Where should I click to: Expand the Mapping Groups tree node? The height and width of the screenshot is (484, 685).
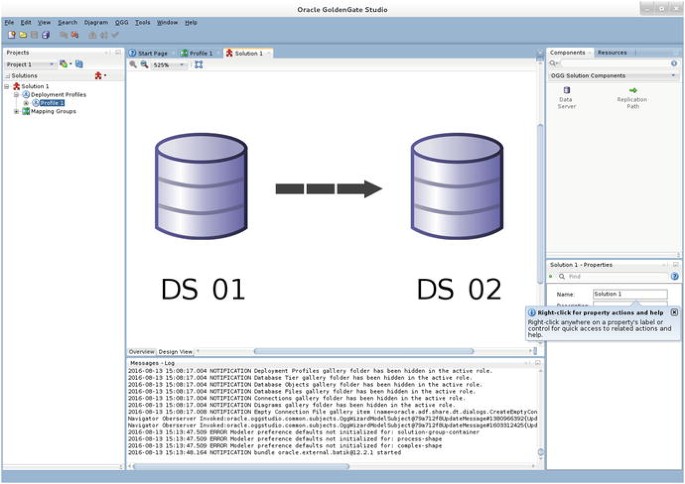[x=16, y=111]
